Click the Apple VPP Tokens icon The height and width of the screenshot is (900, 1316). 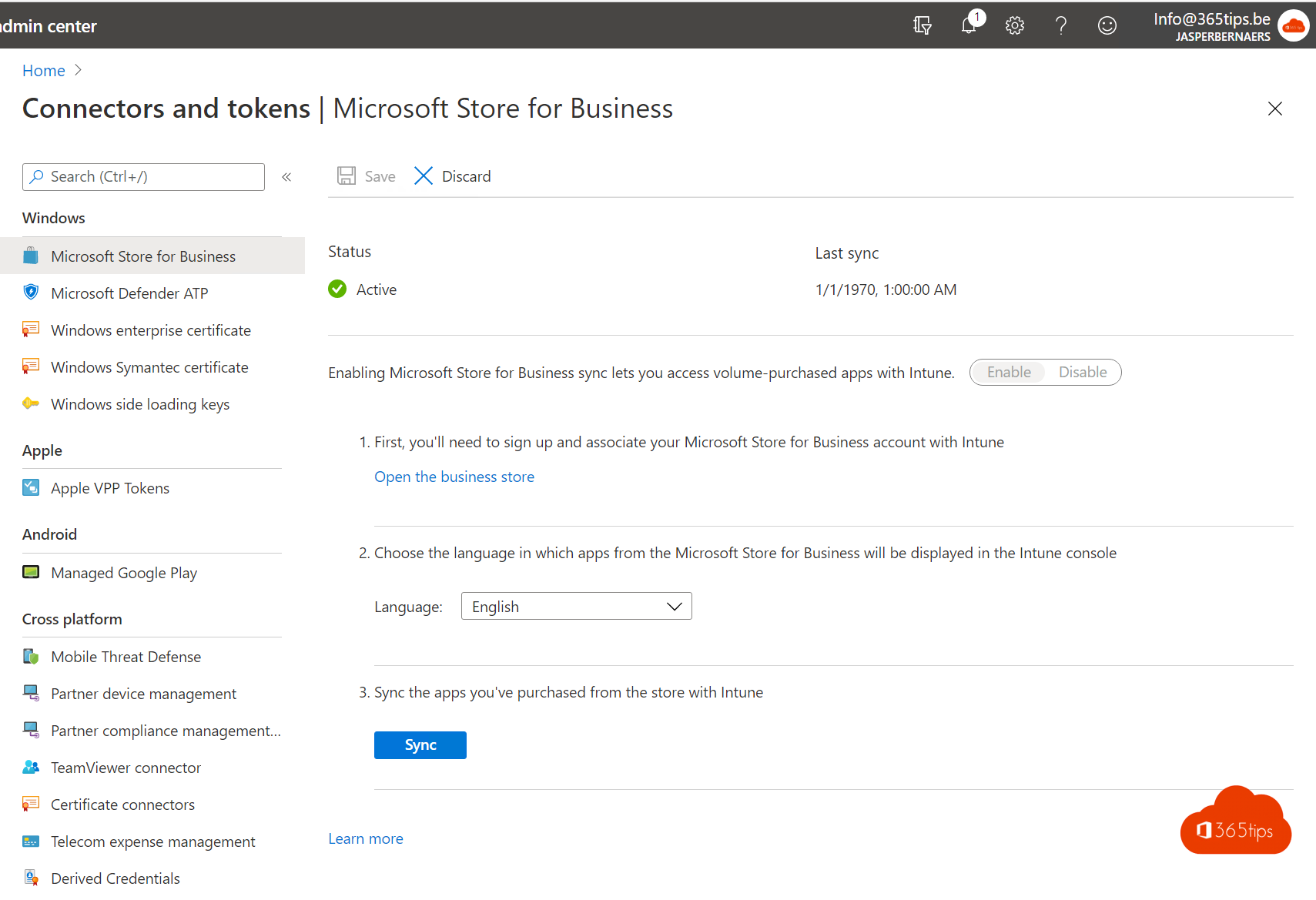pos(31,487)
